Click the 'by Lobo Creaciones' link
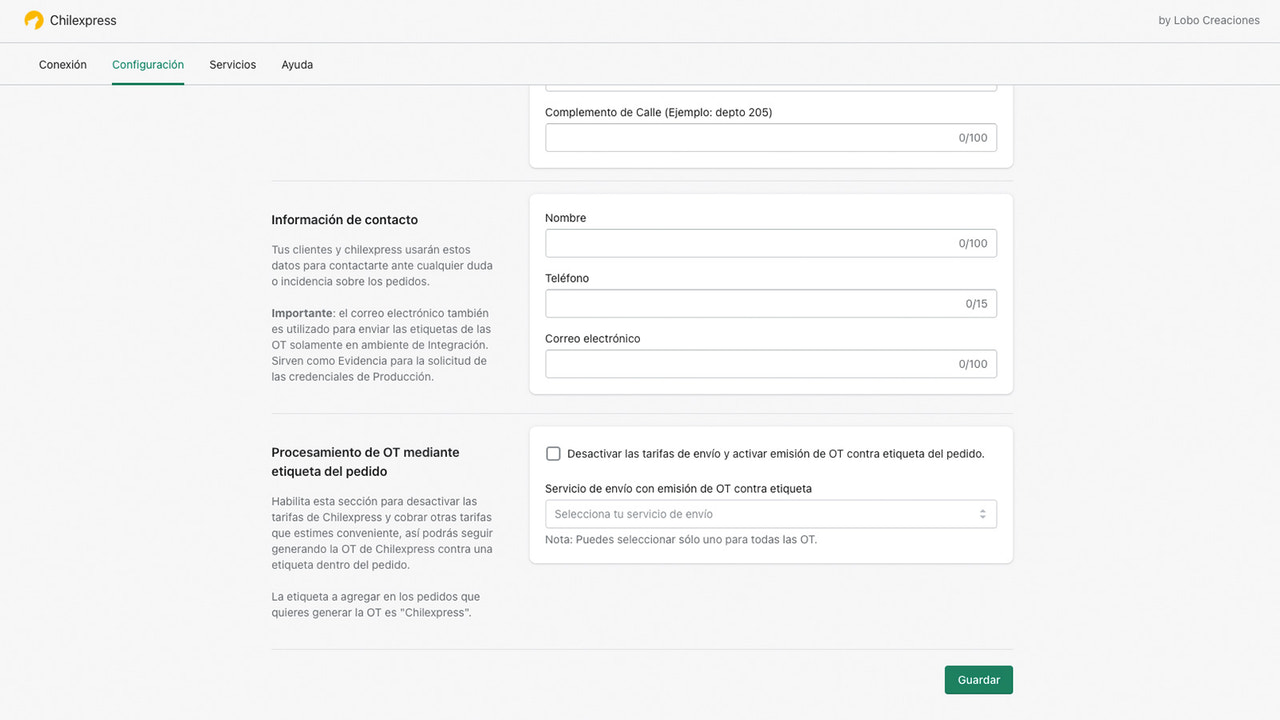This screenshot has width=1280, height=720. pos(1208,19)
